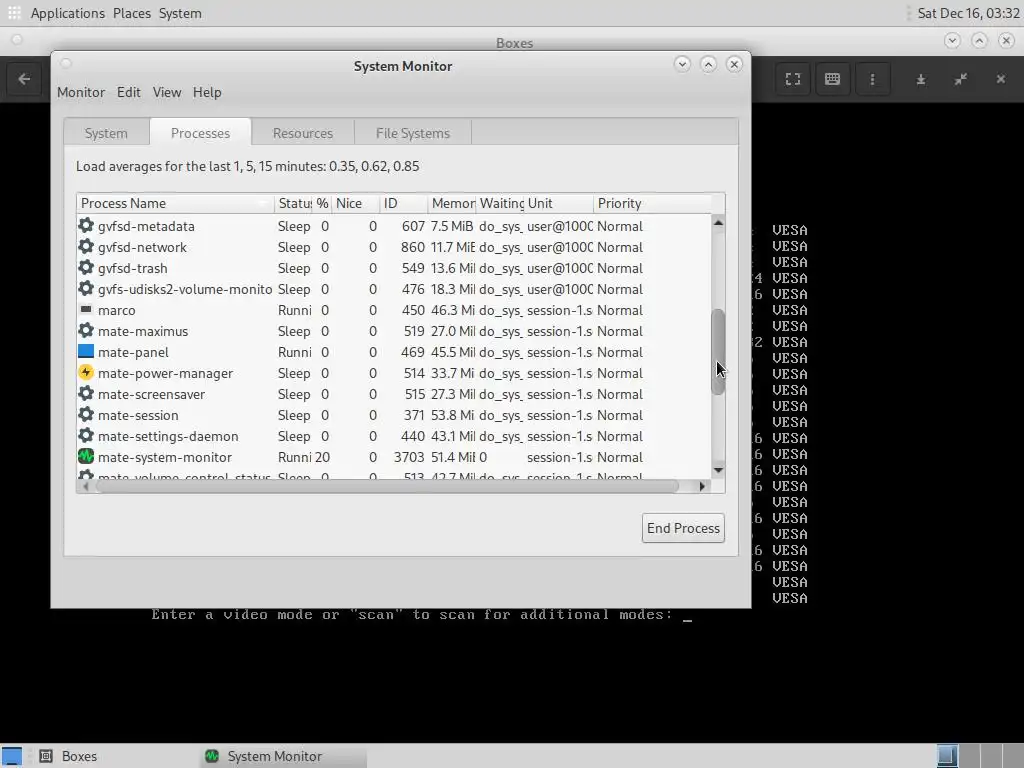Click the mate-screensaver gear icon
This screenshot has height=768, width=1024.
pos(86,393)
